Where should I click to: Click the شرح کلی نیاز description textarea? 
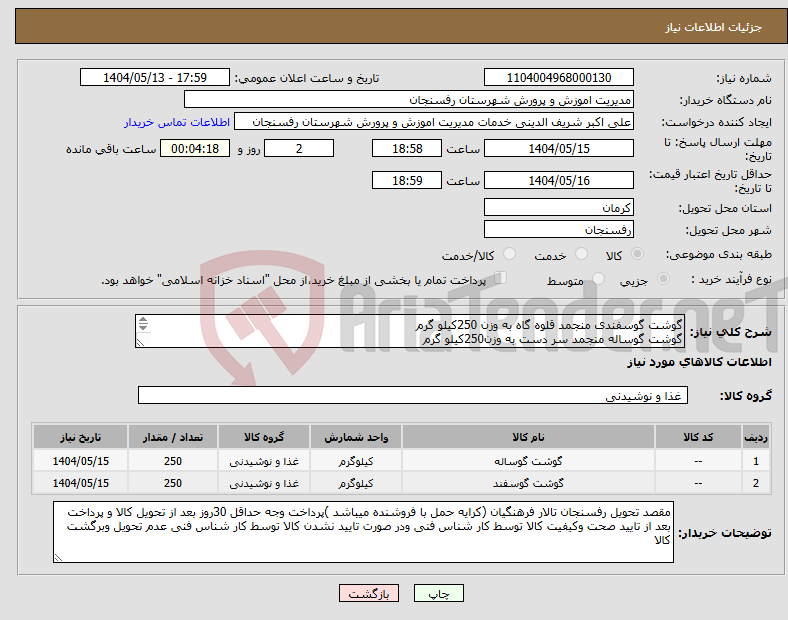(410, 332)
